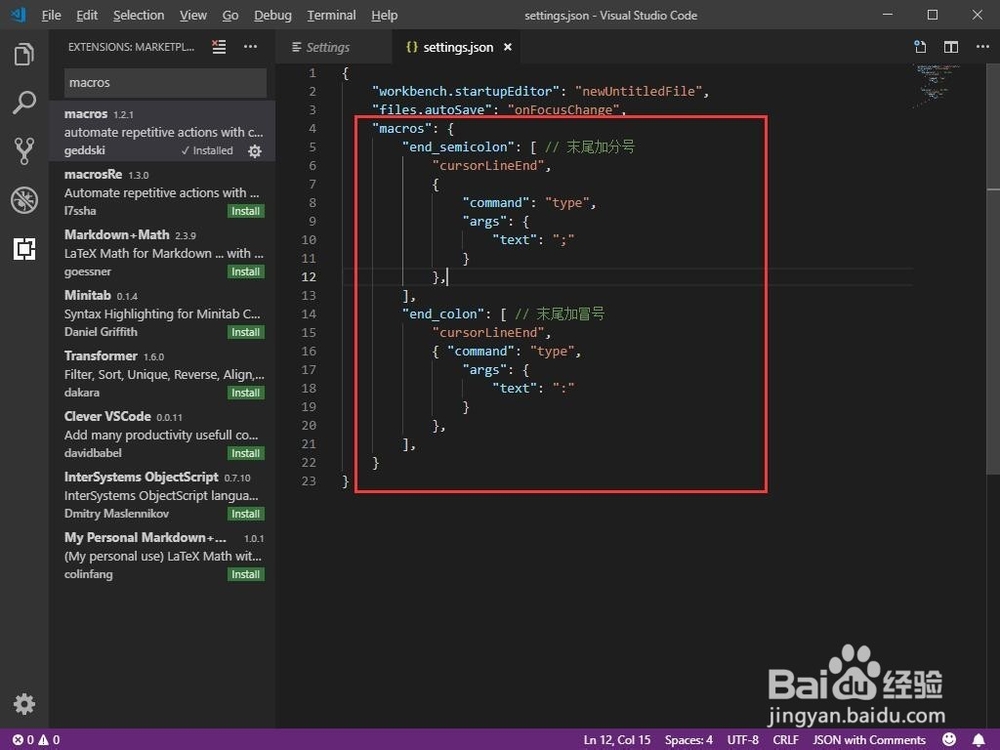Open notifications bell in status bar
This screenshot has width=1000, height=750.
coord(978,739)
